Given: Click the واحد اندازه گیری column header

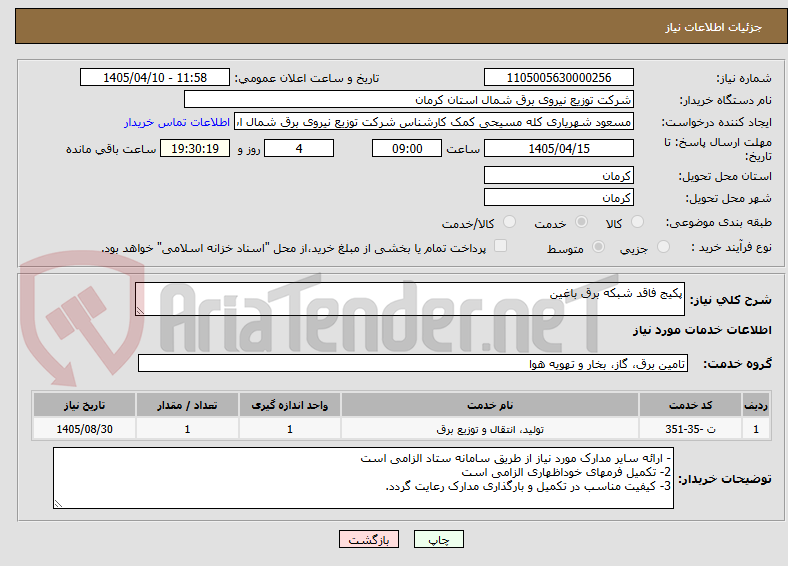Looking at the screenshot, I should point(290,405).
